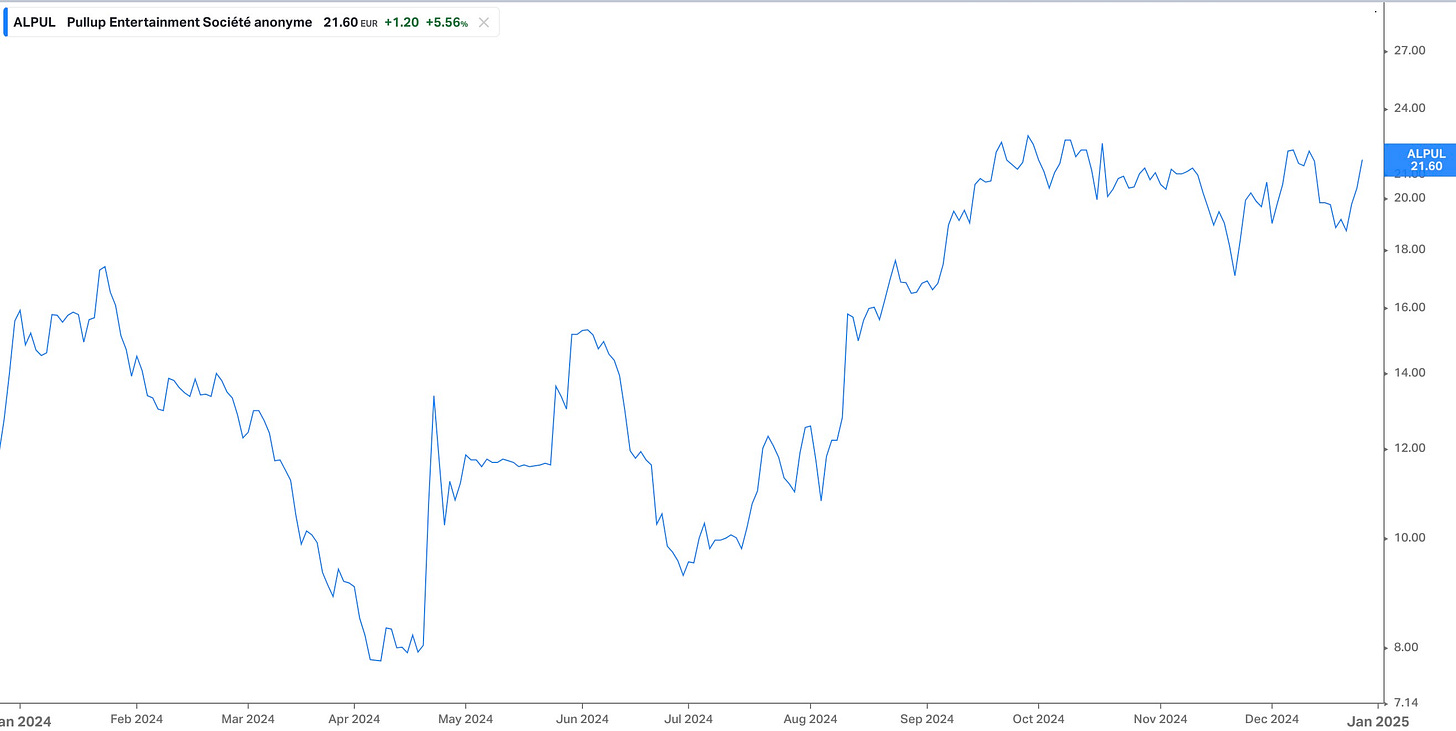Viewport: 1456px width, 731px height.
Task: Select the ALPUL ticker symbol in the legend
Action: click(34, 22)
